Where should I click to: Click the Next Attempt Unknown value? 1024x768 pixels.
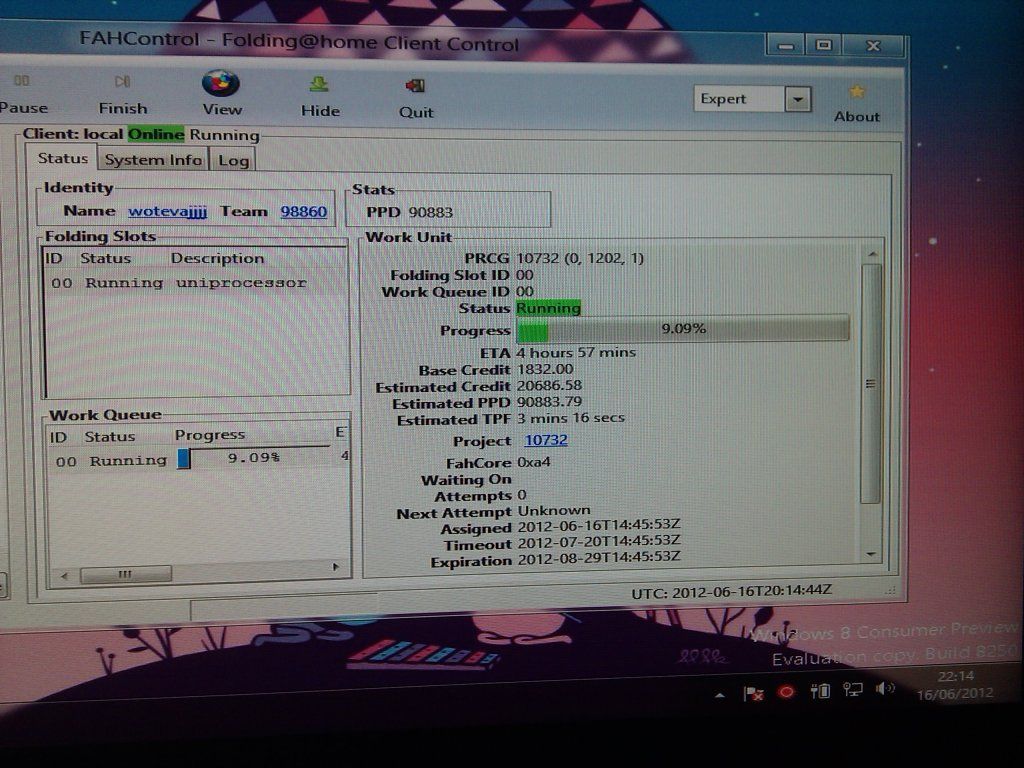tap(554, 510)
